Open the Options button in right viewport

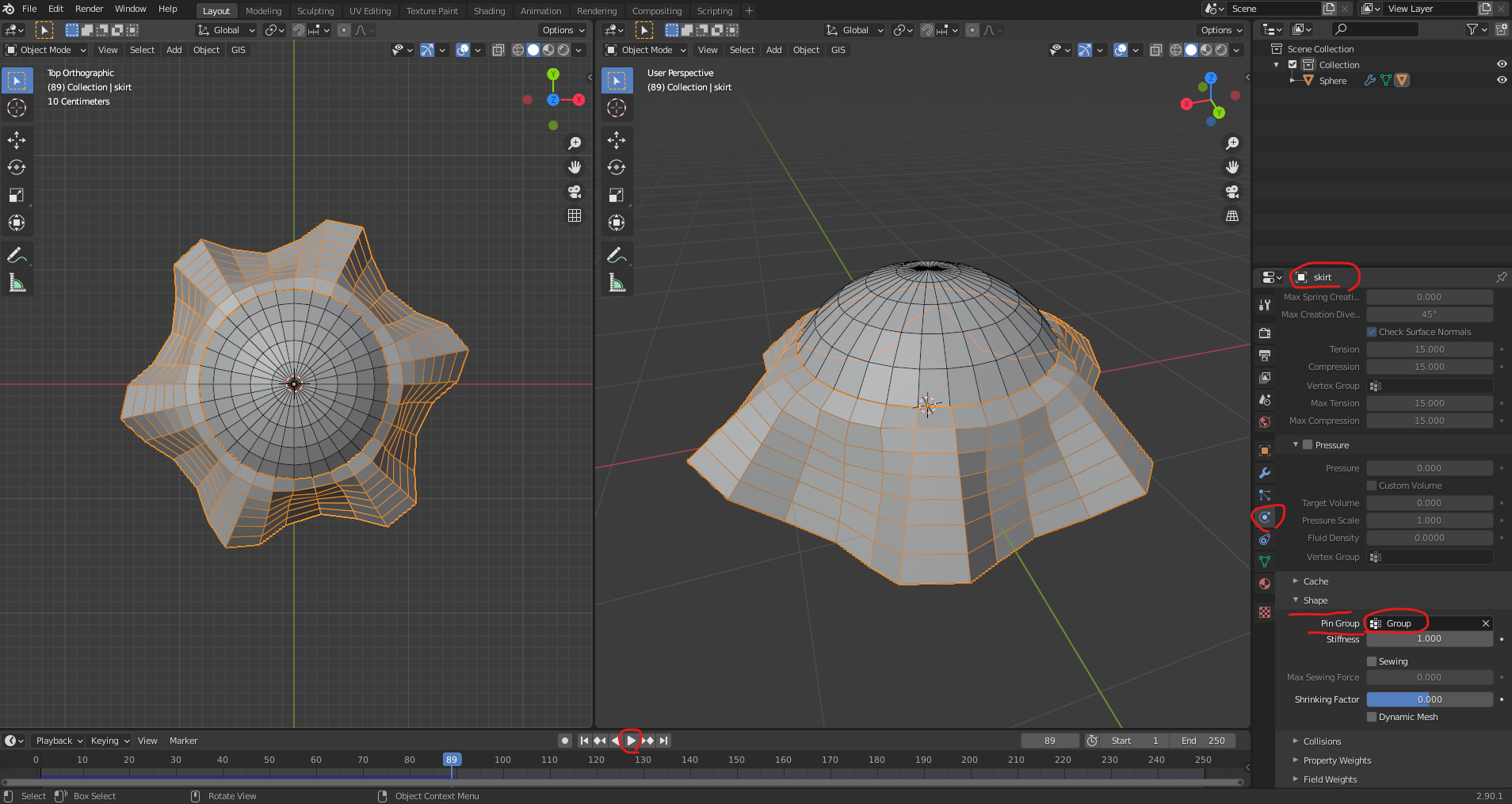tap(1220, 30)
